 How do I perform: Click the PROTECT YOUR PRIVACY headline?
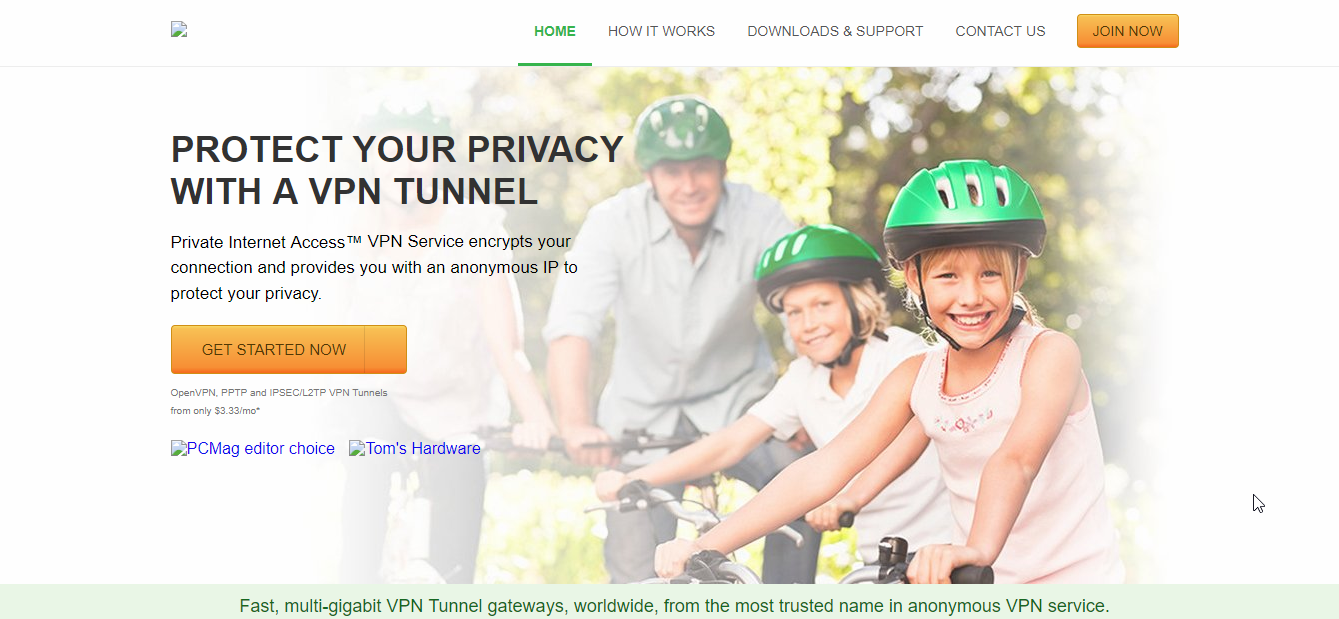point(397,170)
